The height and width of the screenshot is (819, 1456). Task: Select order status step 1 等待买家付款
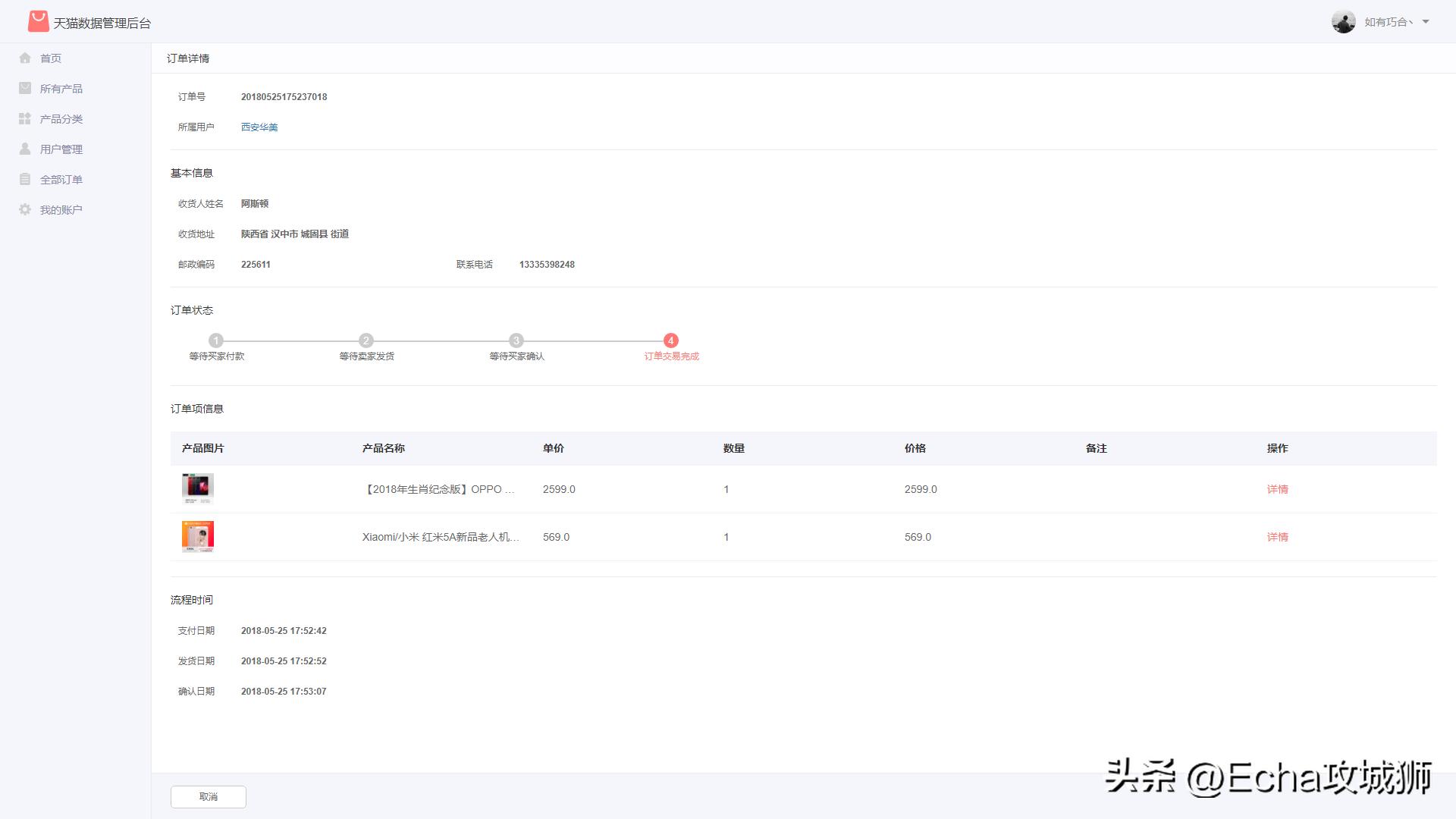click(218, 341)
